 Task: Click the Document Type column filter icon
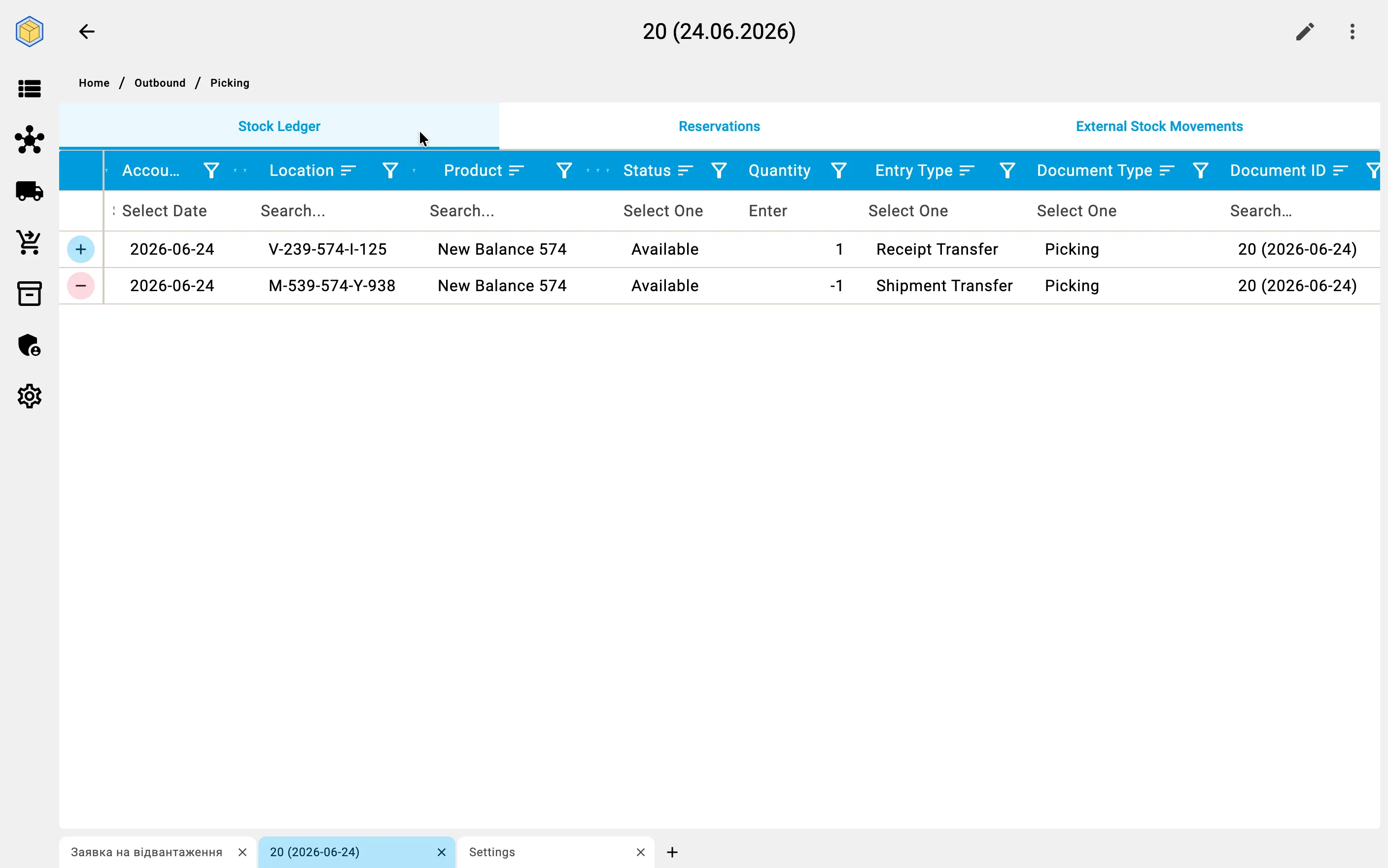click(x=1200, y=170)
